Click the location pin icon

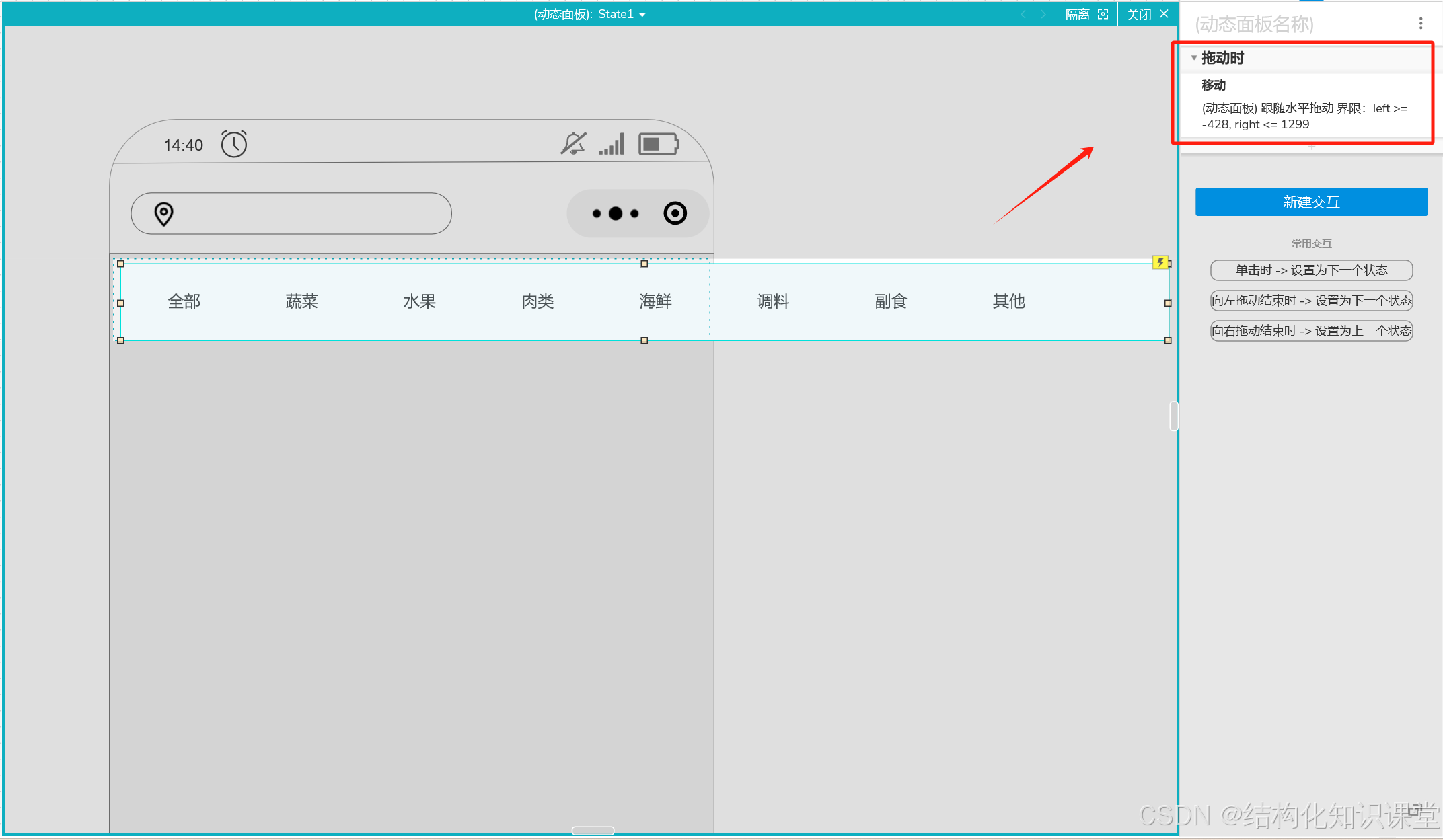(163, 214)
